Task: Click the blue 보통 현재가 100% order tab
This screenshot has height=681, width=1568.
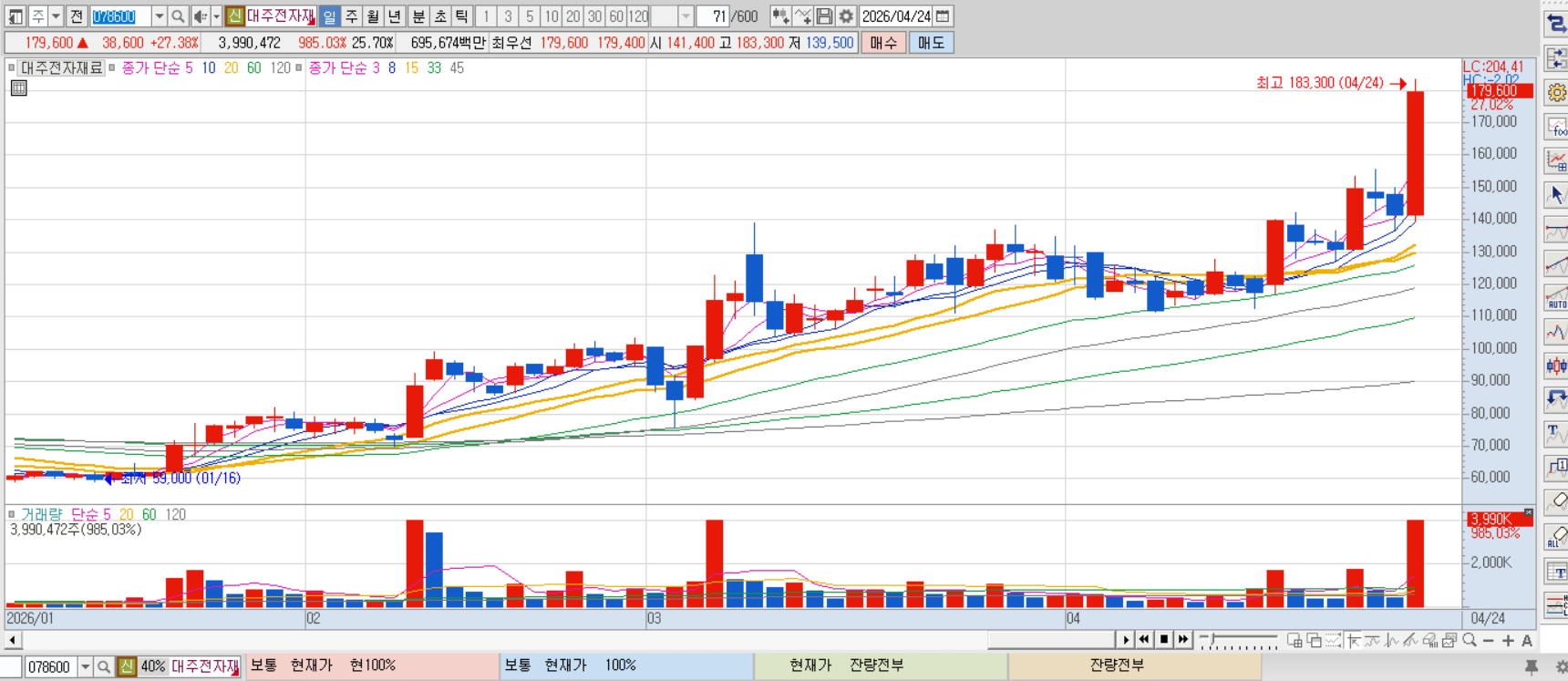Action: point(627,666)
